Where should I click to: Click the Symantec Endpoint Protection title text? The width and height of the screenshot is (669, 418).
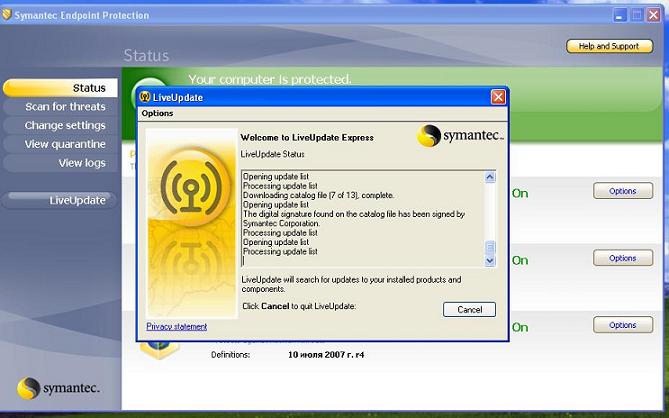click(x=82, y=15)
